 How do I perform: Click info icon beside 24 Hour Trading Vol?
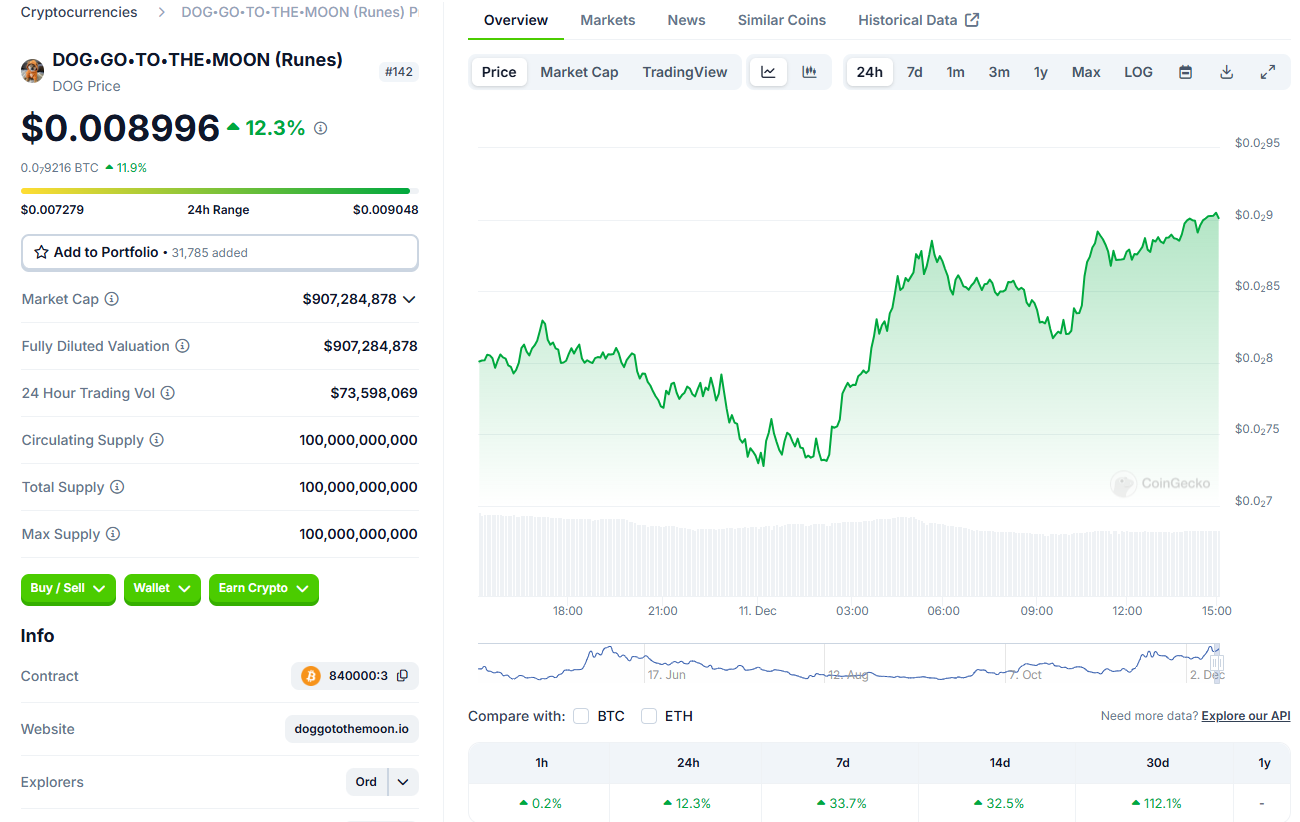point(168,393)
